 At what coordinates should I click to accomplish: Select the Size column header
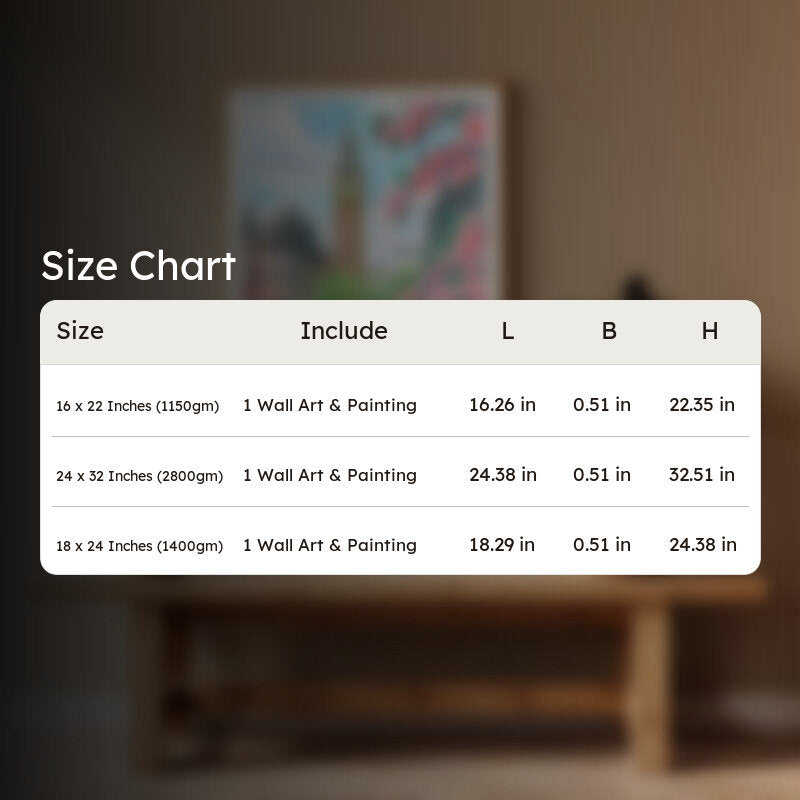[80, 331]
